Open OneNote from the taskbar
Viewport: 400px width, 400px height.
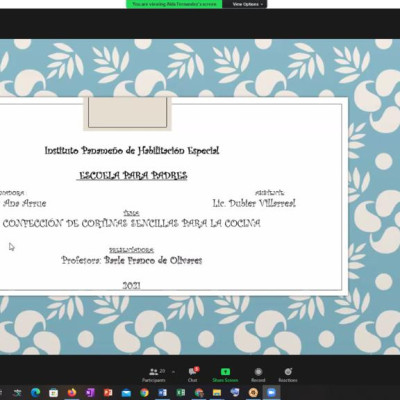90,393
